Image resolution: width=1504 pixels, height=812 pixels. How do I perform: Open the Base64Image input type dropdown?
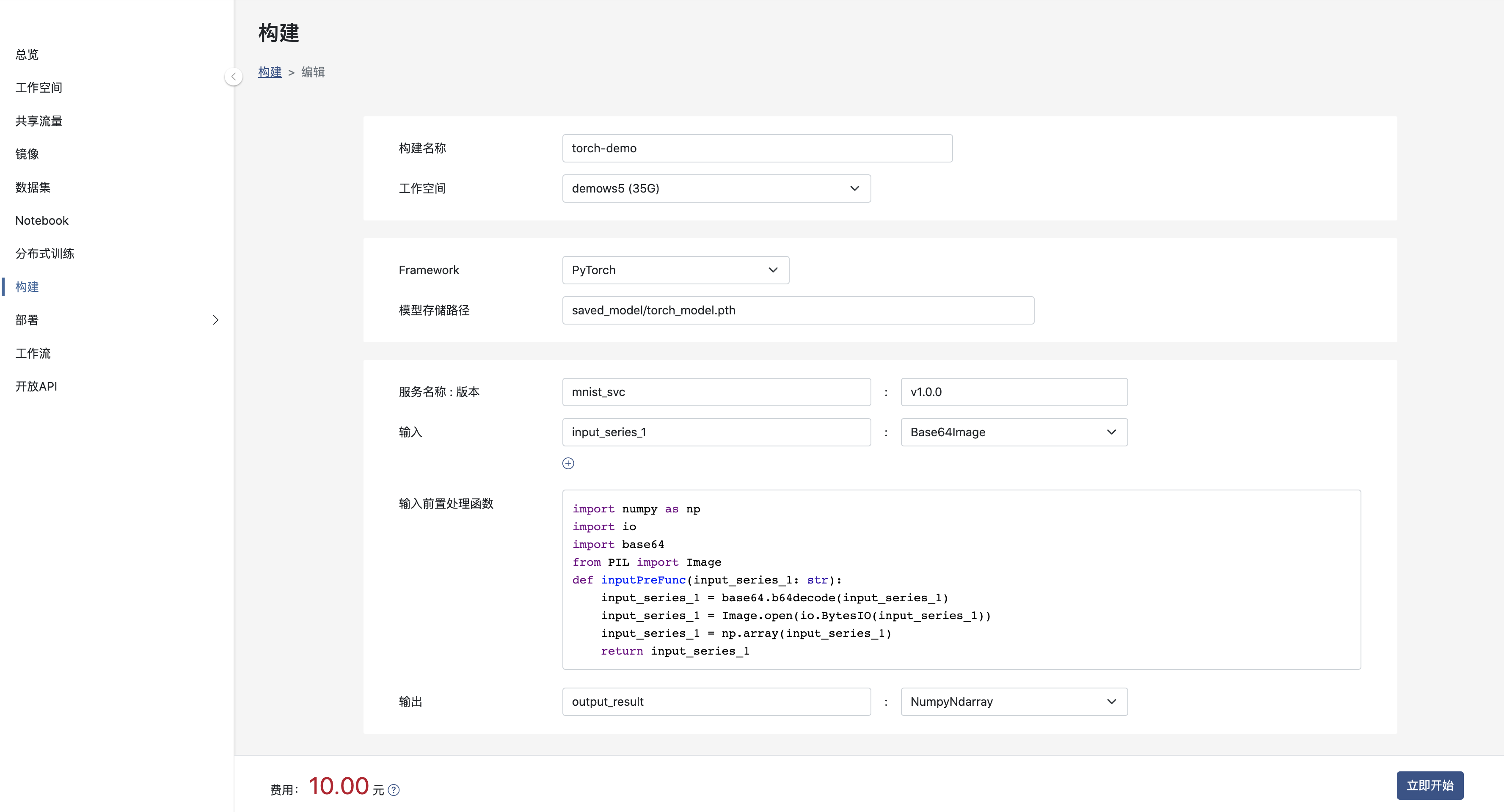[1014, 432]
